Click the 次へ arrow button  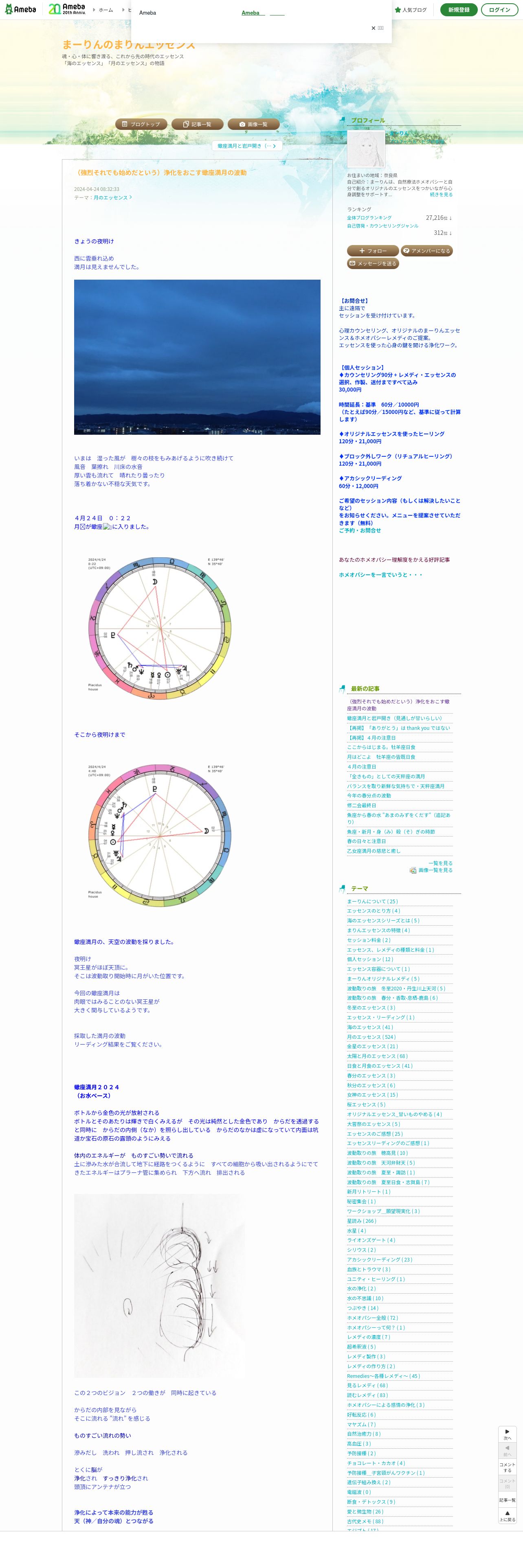coord(507,1434)
